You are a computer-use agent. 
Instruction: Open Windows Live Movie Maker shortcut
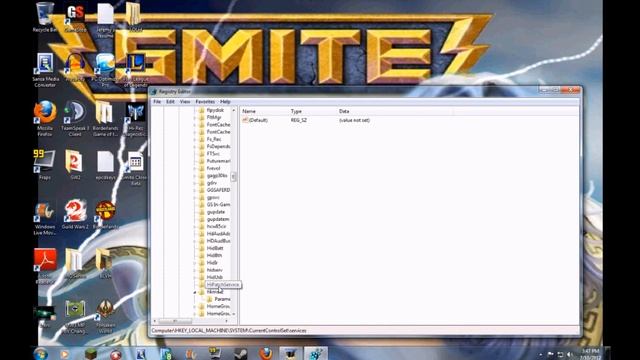[45, 218]
